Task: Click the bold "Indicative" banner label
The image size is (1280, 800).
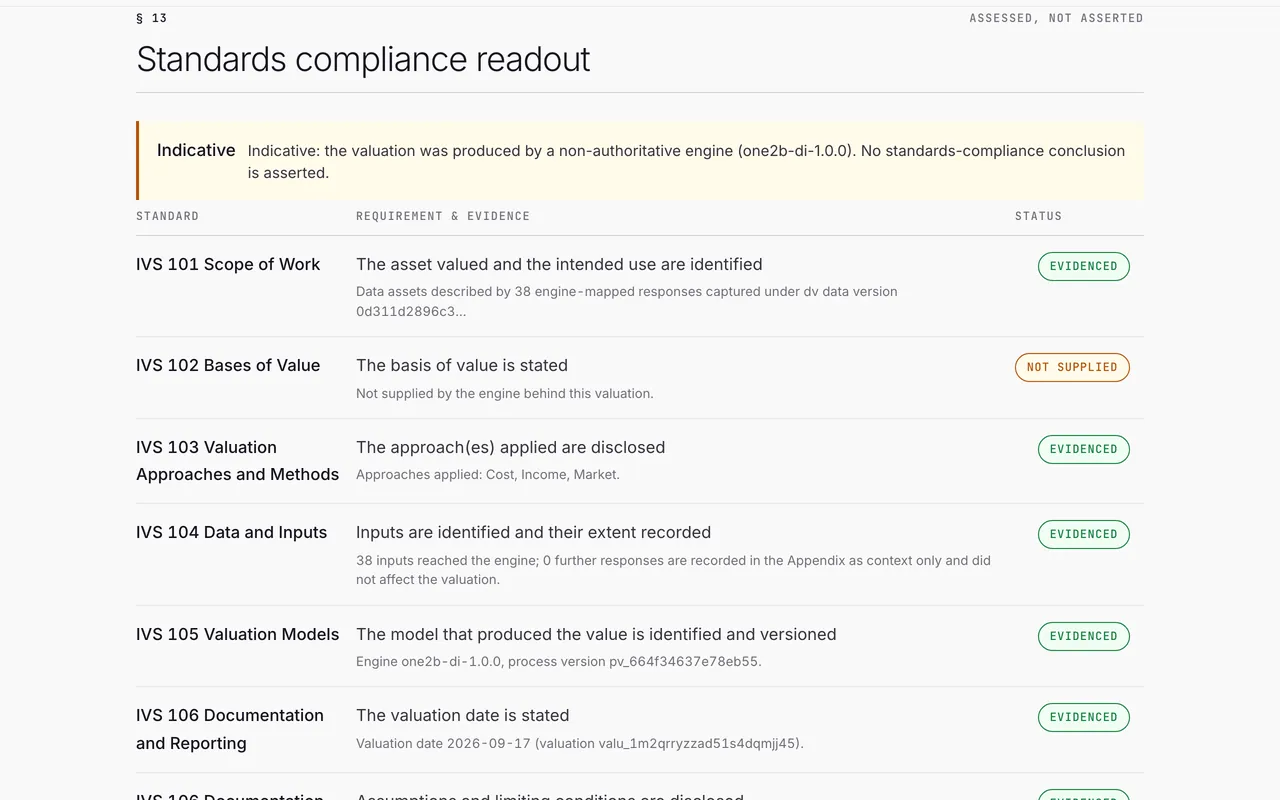Action: click(196, 150)
